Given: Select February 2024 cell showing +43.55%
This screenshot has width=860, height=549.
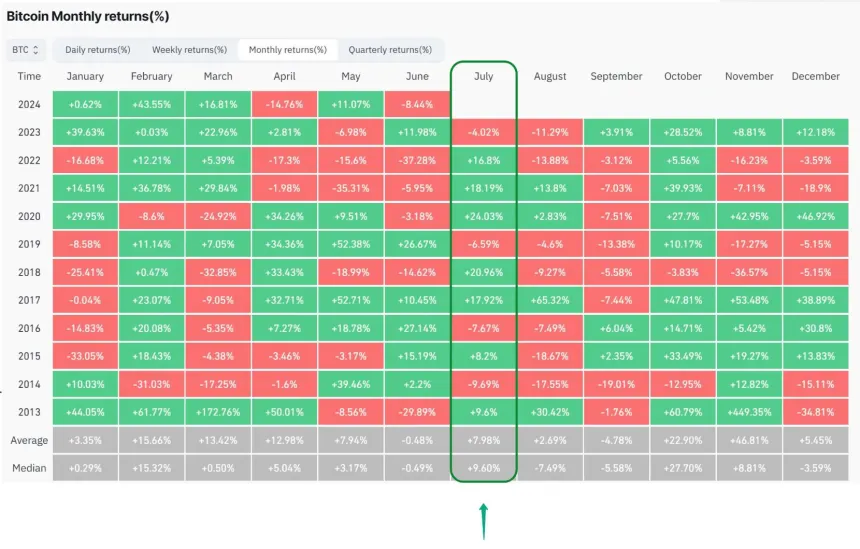Looking at the screenshot, I should coord(151,104).
